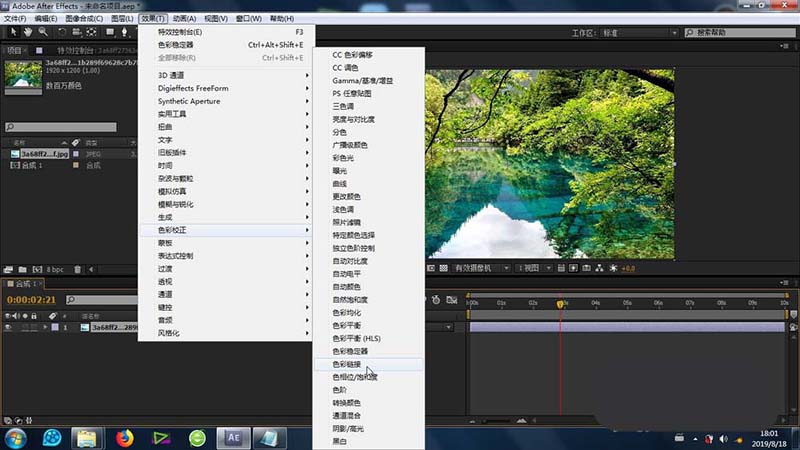Screen dimensions: 800x450
Task: Click the label color swatch of the jpg item
Action: click(x=76, y=154)
